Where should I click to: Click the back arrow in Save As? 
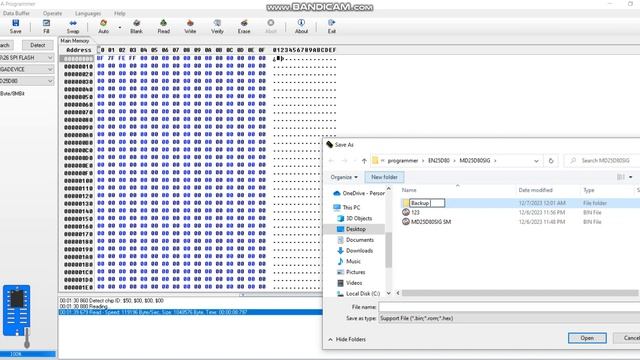(x=331, y=161)
